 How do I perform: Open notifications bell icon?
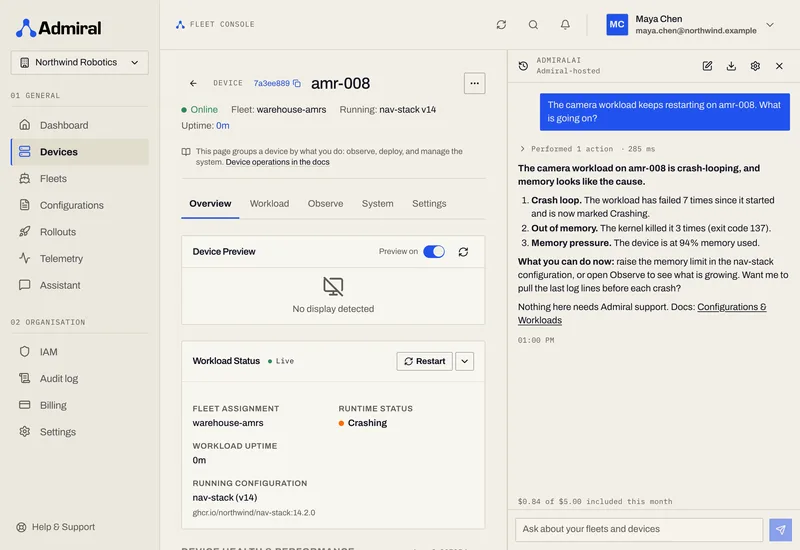[565, 24]
